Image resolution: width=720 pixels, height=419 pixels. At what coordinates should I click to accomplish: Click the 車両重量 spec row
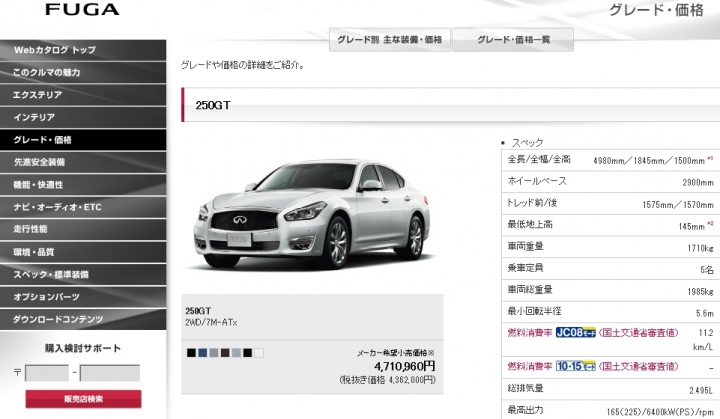pos(610,247)
